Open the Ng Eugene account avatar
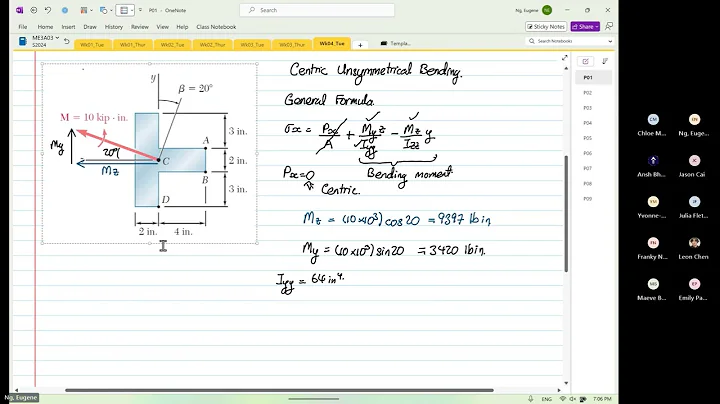 tap(547, 10)
